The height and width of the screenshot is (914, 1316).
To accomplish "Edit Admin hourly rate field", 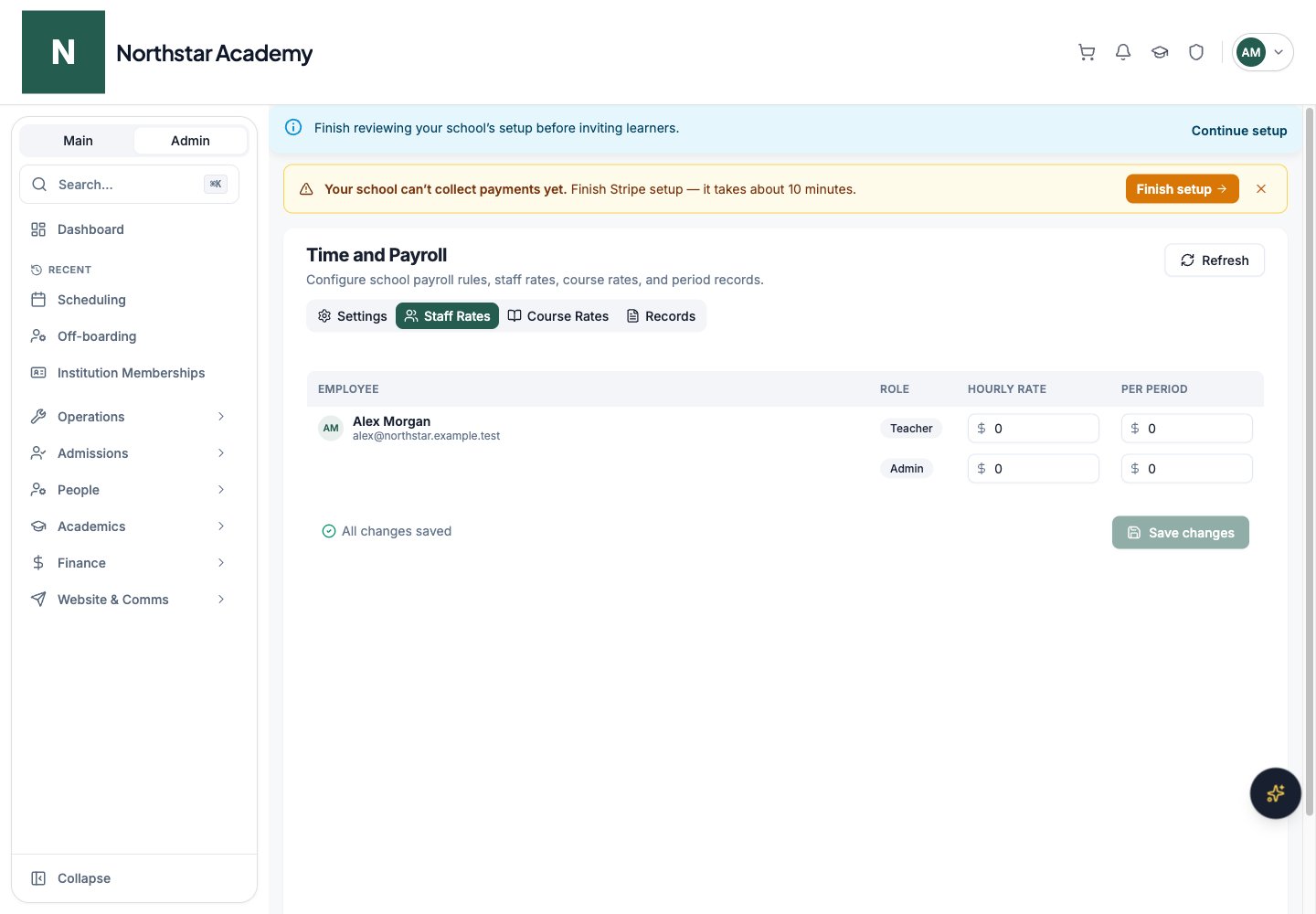I will click(1033, 469).
